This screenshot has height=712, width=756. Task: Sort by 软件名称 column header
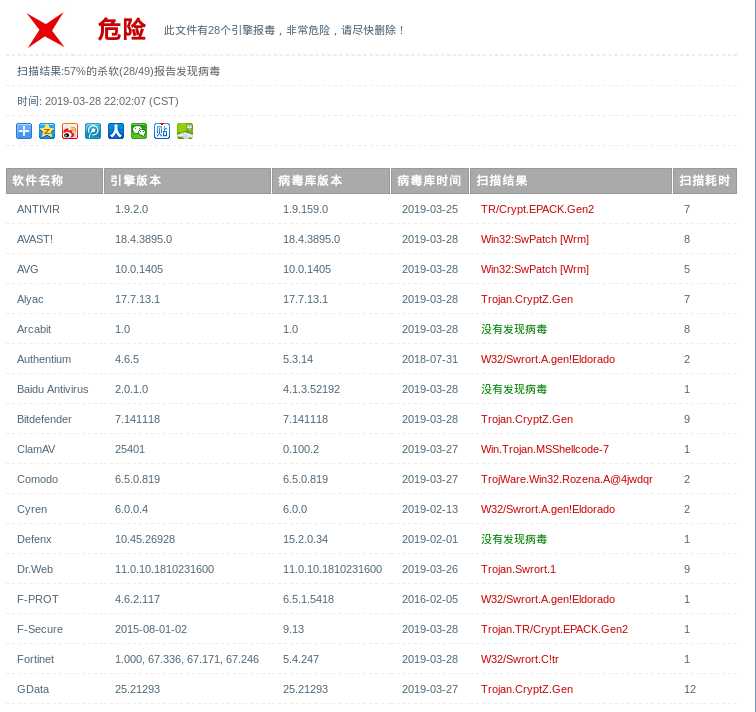click(x=54, y=181)
